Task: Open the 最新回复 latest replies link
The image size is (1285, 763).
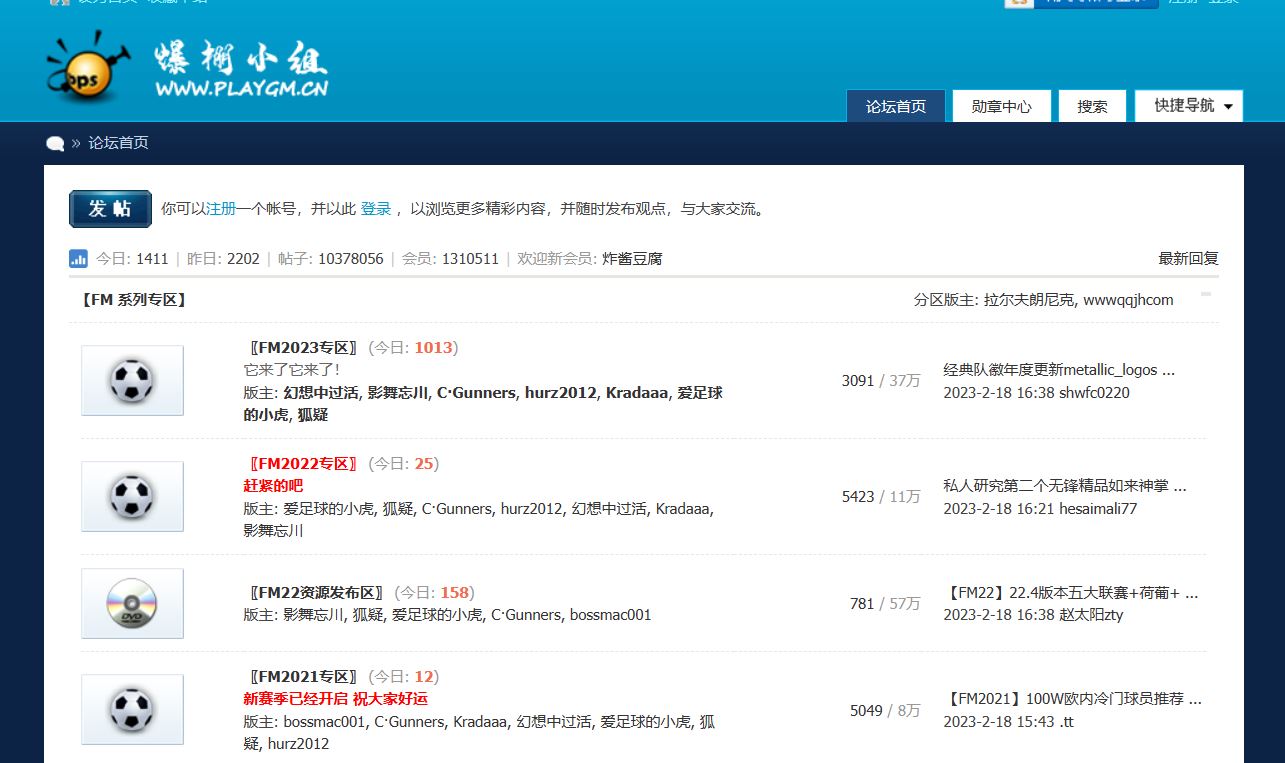Action: [x=1188, y=259]
